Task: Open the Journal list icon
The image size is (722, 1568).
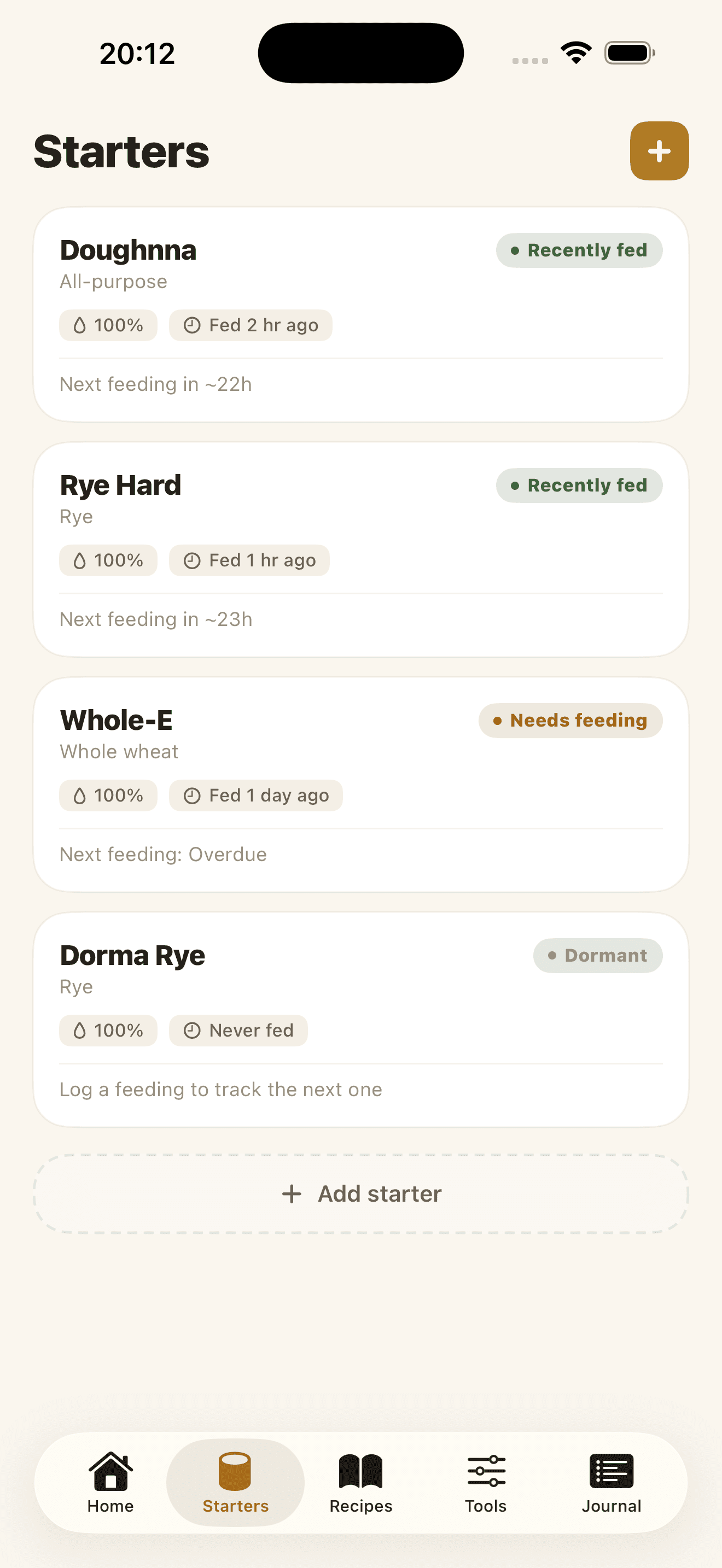Action: tap(611, 1471)
